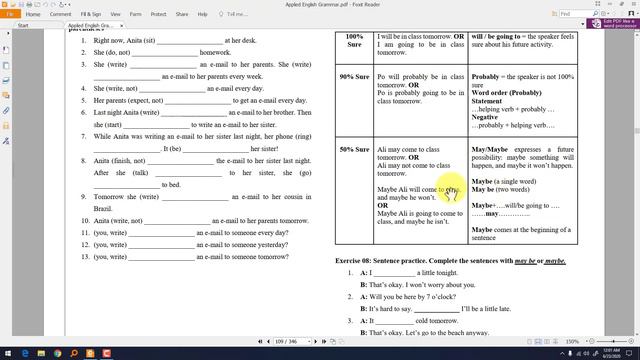Open the Share ribbon tab

[182, 14]
